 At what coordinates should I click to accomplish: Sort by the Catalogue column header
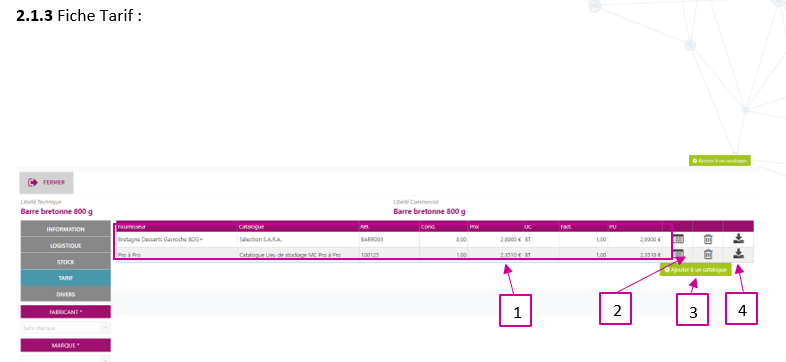[x=298, y=227]
